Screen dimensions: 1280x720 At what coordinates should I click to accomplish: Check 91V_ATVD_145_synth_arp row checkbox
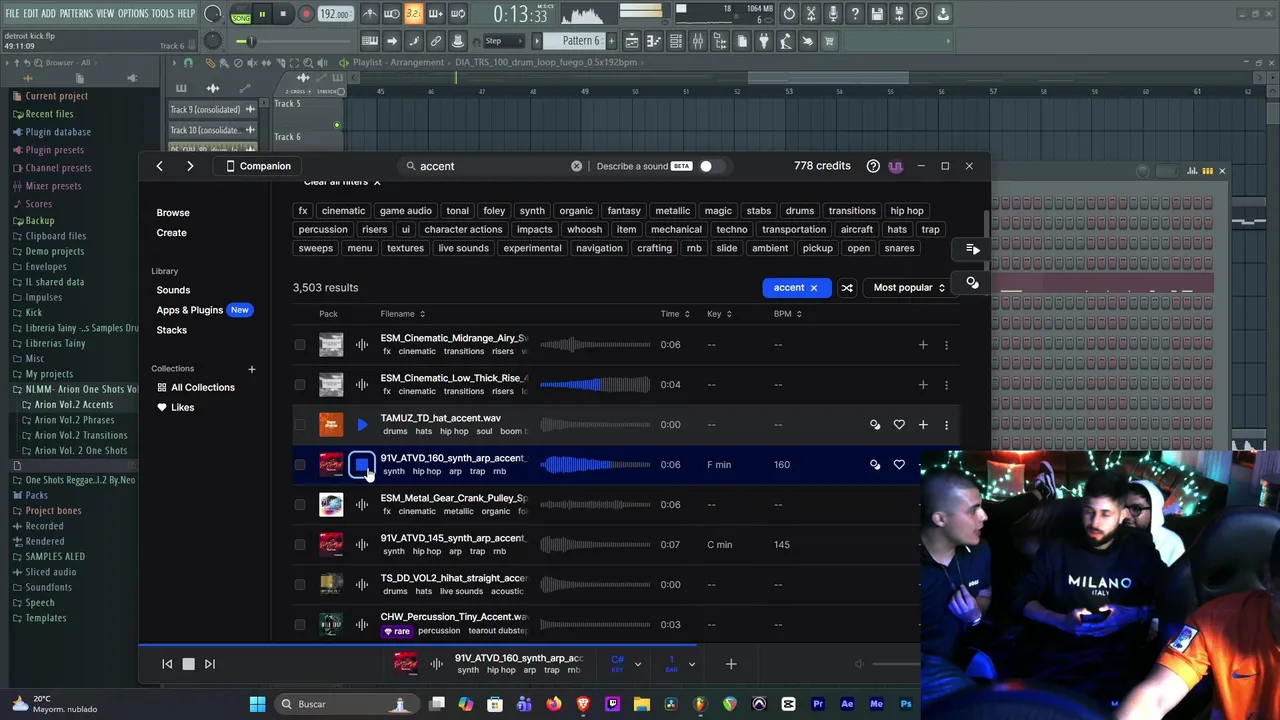[300, 545]
